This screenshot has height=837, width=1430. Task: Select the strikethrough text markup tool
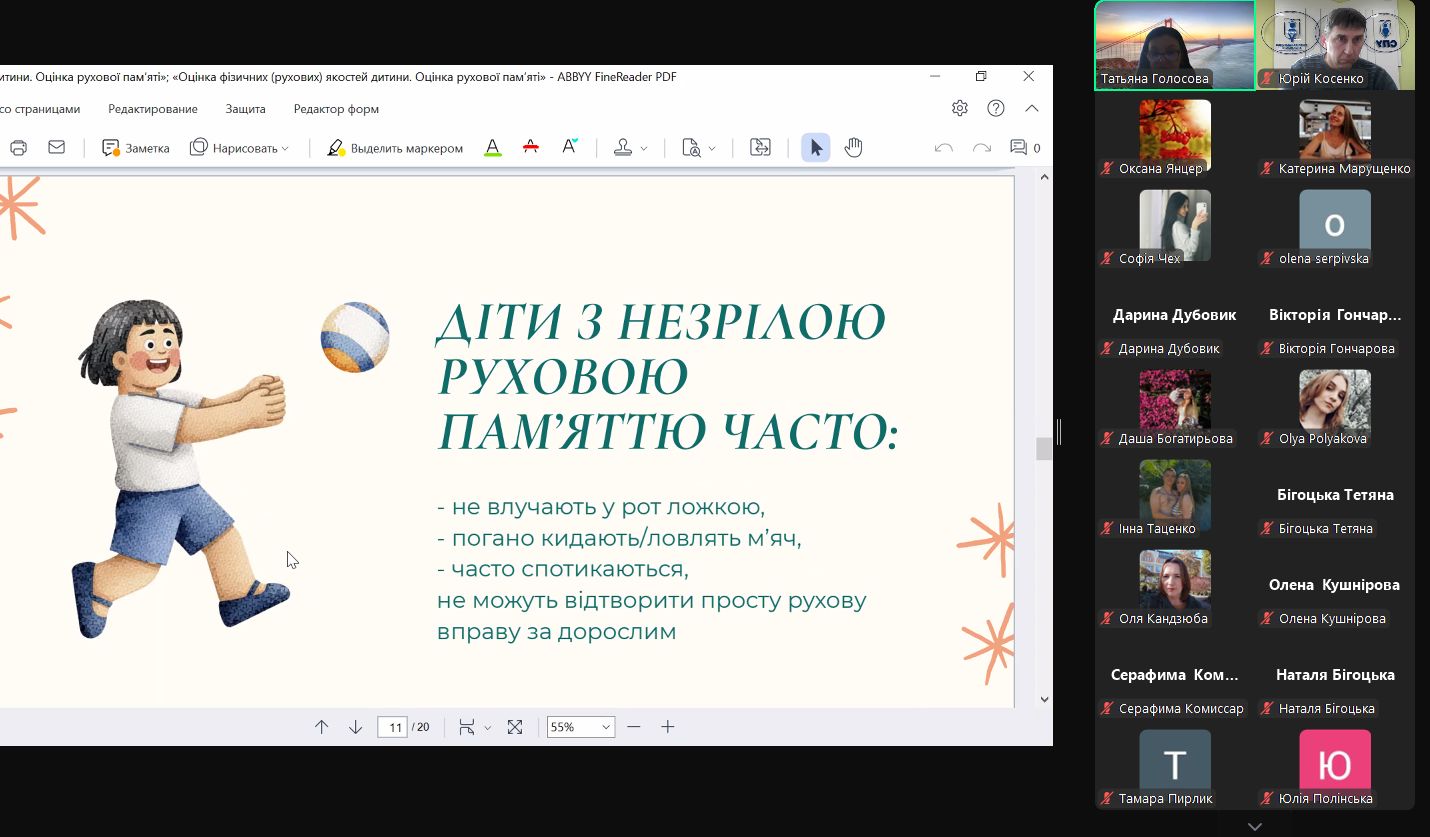pos(531,148)
